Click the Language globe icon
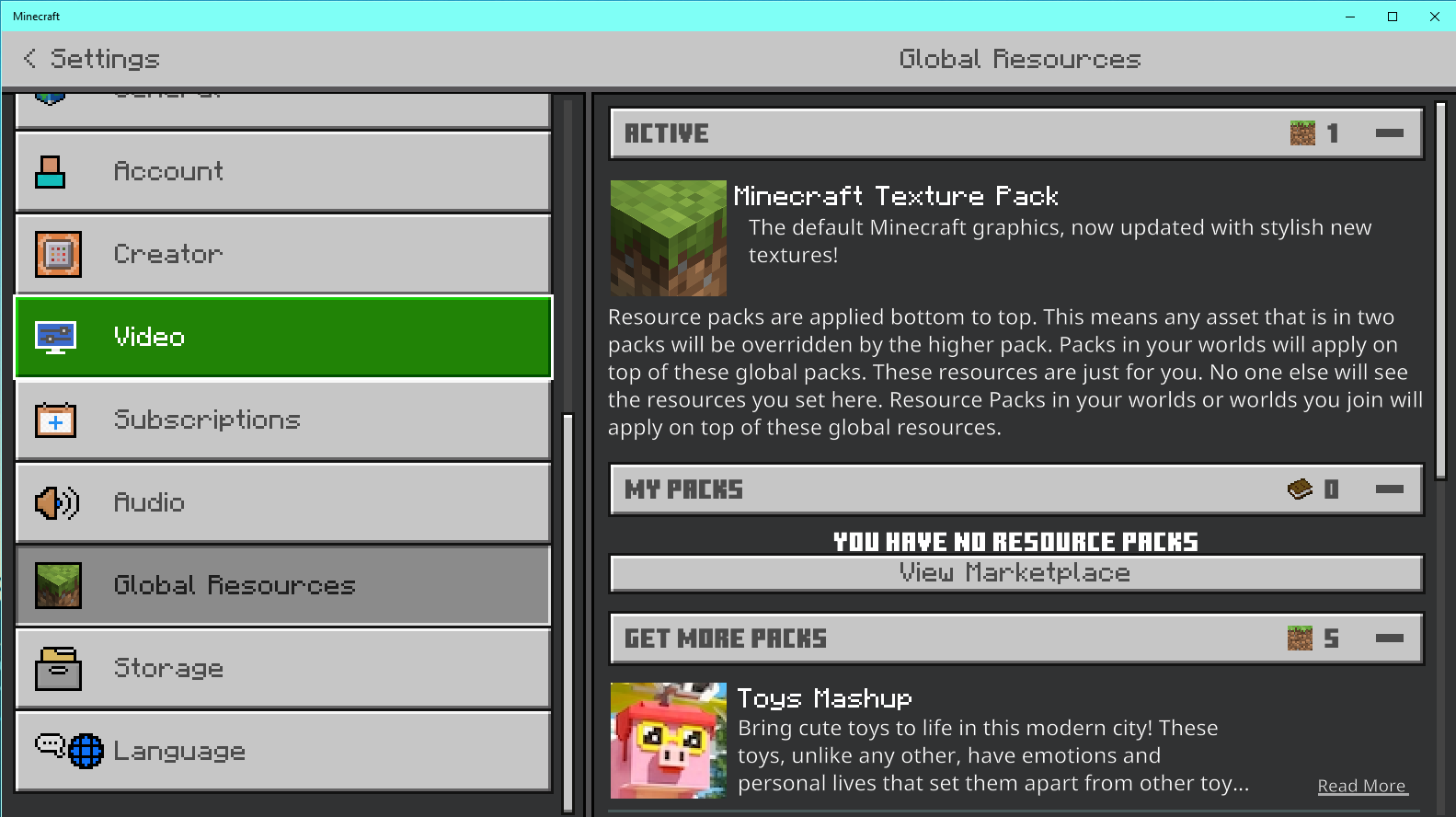 click(x=86, y=752)
